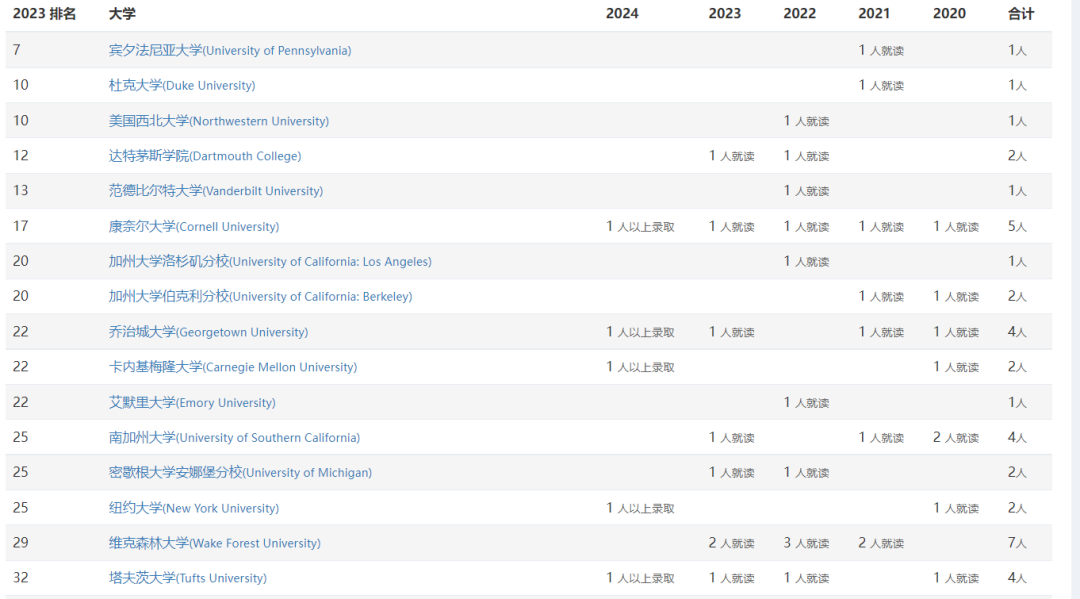The height and width of the screenshot is (599, 1080).
Task: Select New York University's 2024 '1 人以上录取' cell
Action: 641,508
